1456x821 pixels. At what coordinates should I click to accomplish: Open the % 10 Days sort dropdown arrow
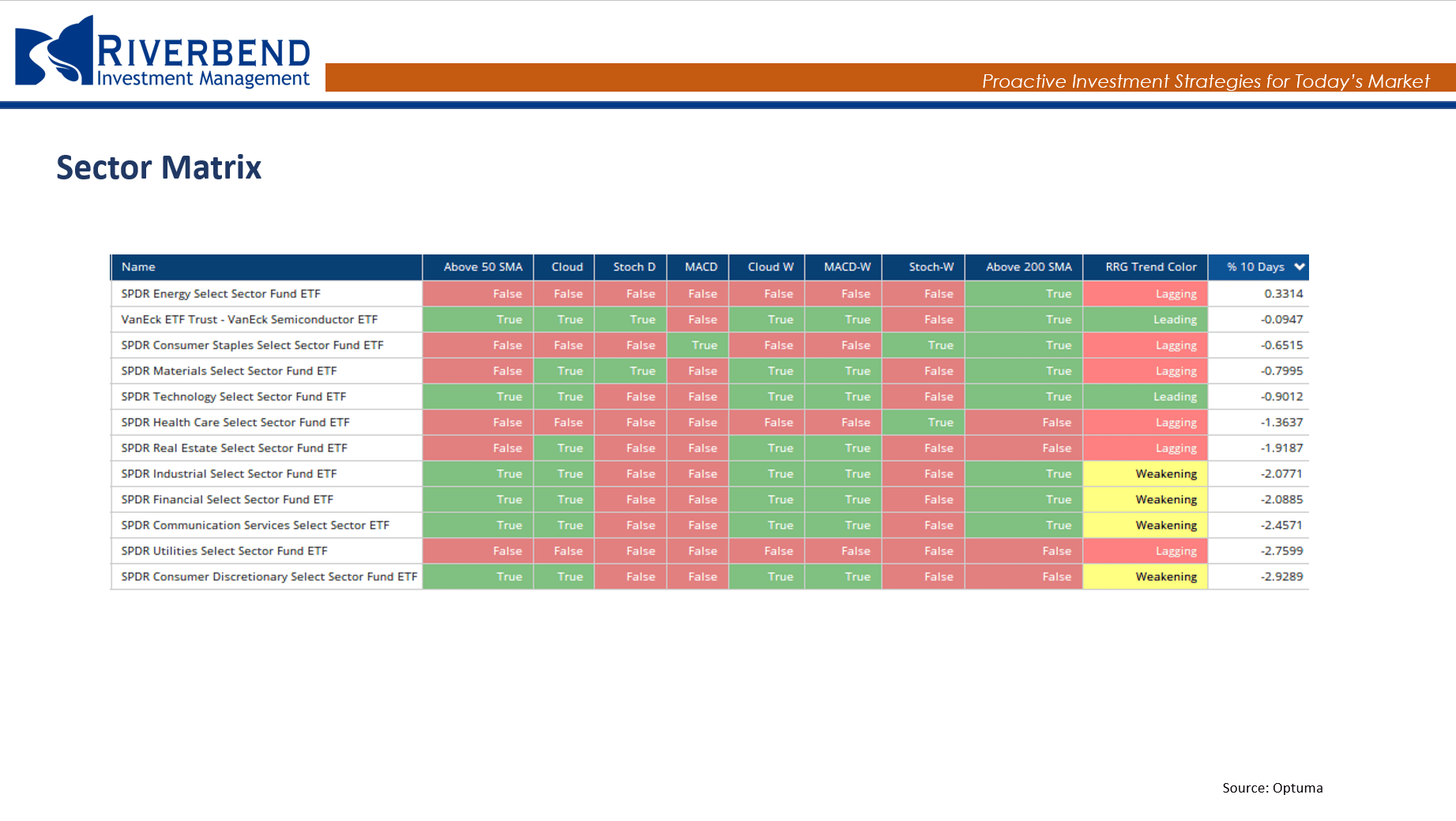1300,267
